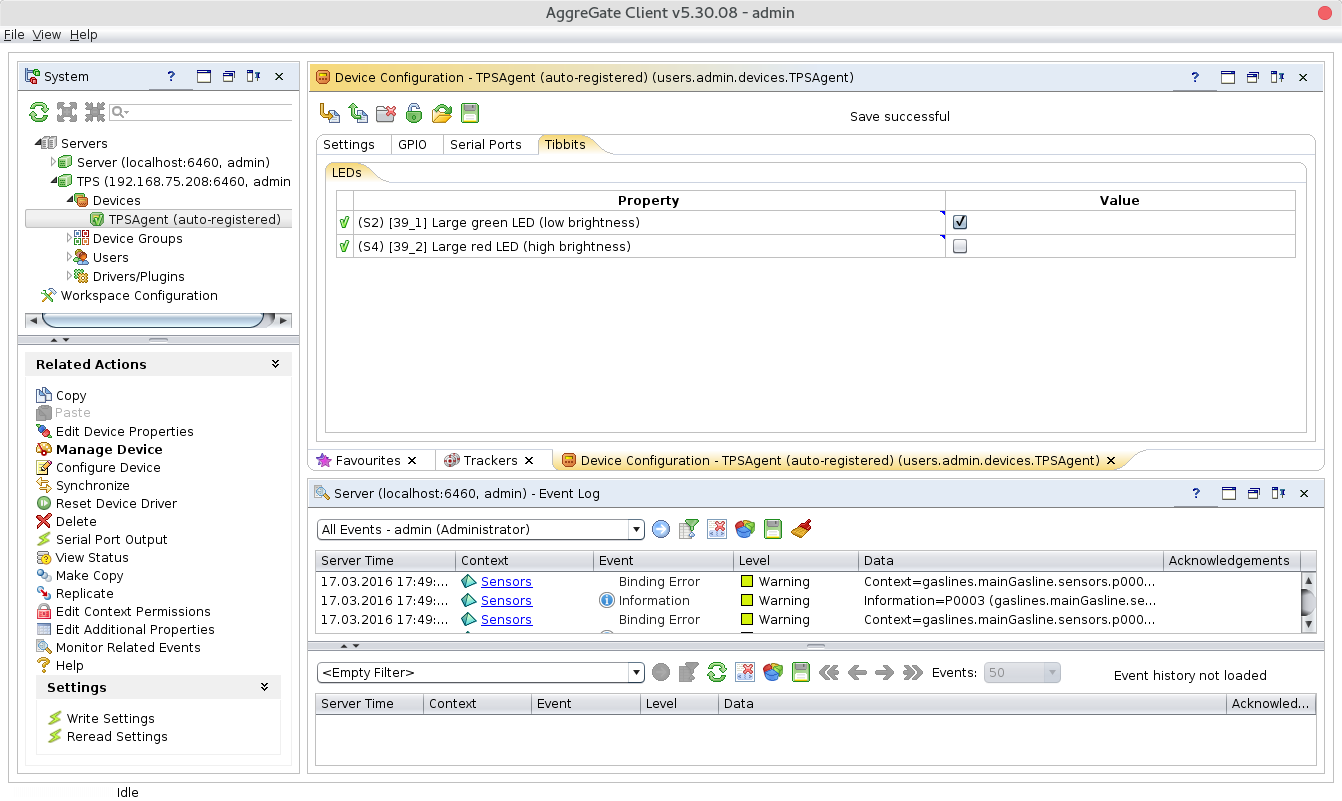Click the help question mark in System panel header
The height and width of the screenshot is (801, 1342).
pyautogui.click(x=171, y=76)
